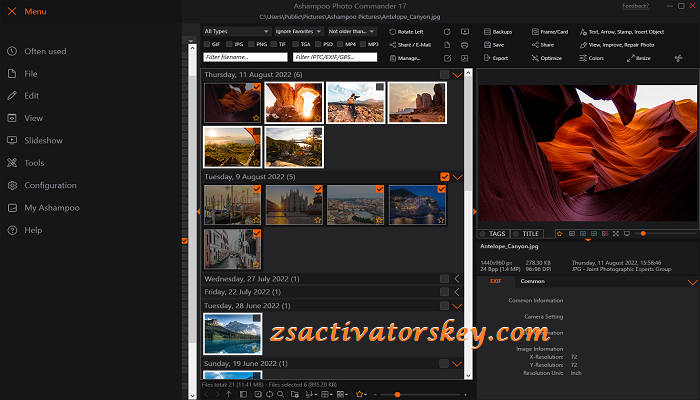This screenshot has height=400, width=700.
Task: Collapse the Thursday, 11 August 2022 group
Action: point(457,75)
